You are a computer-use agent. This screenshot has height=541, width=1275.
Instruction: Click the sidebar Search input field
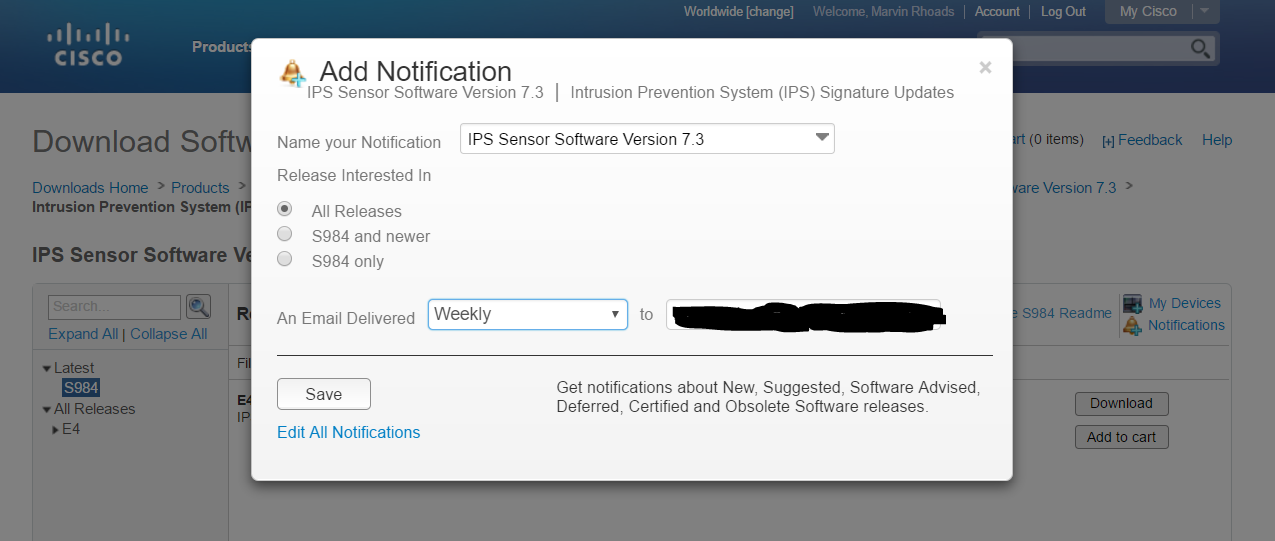pos(114,307)
